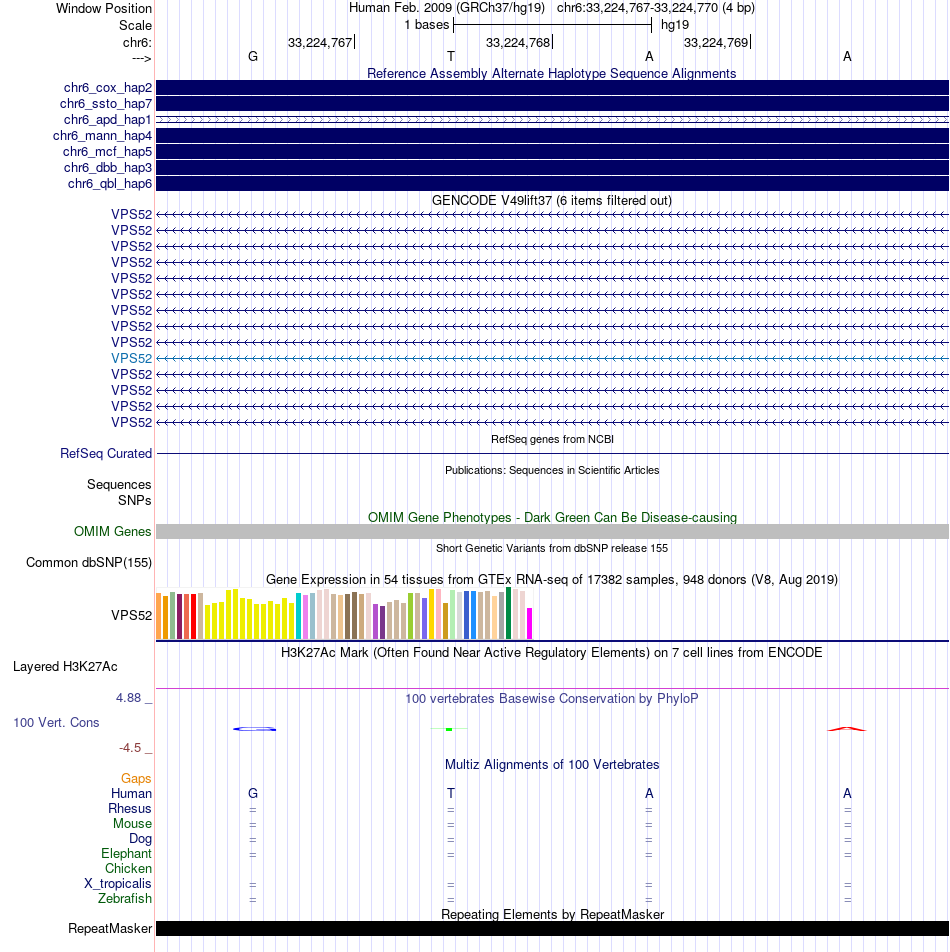Click the Rhesus species label
Viewport: 950px width, 952px height.
tap(129, 809)
